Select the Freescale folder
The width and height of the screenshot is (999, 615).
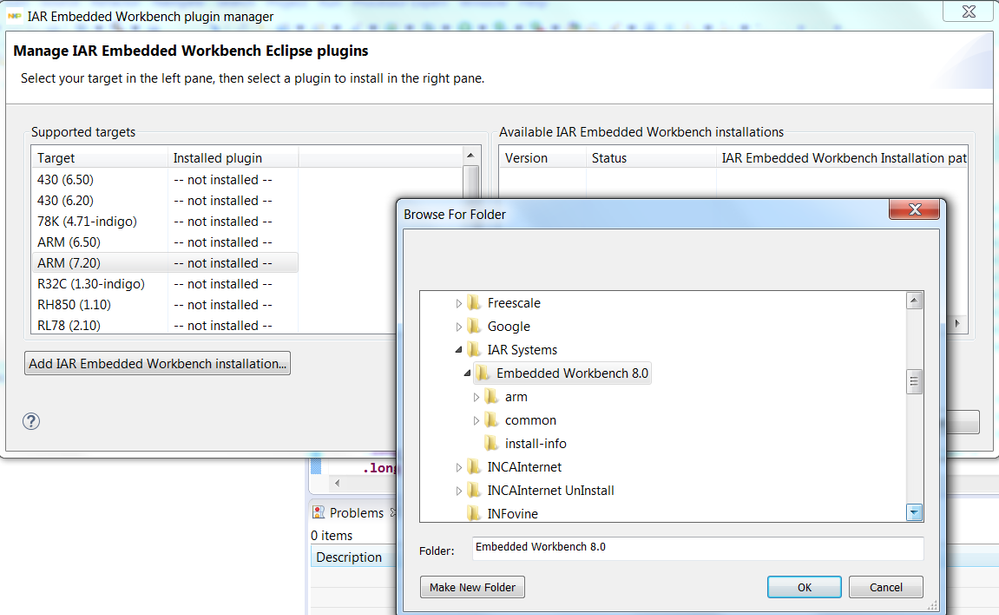tap(514, 303)
